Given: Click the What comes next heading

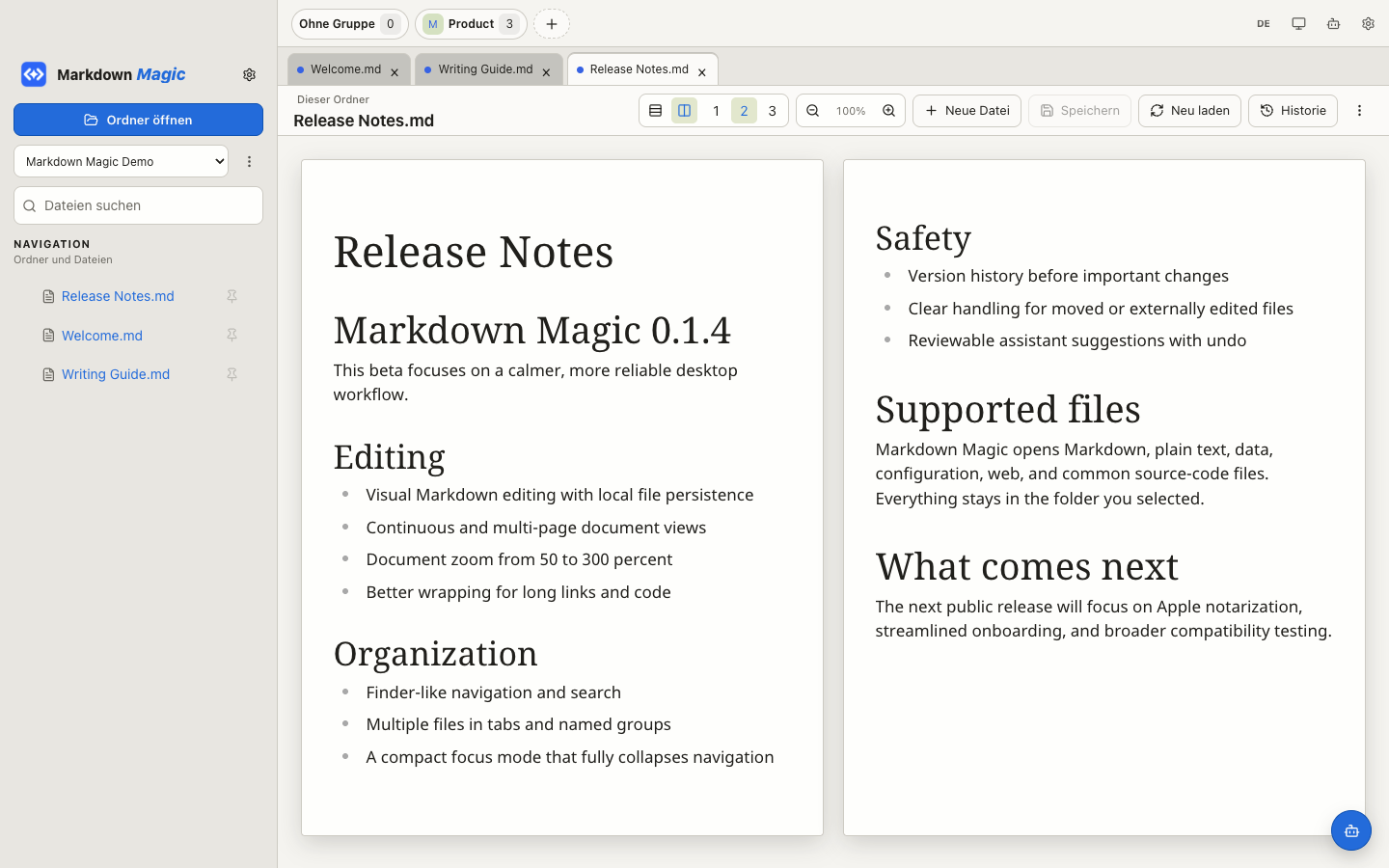Looking at the screenshot, I should tap(1027, 567).
